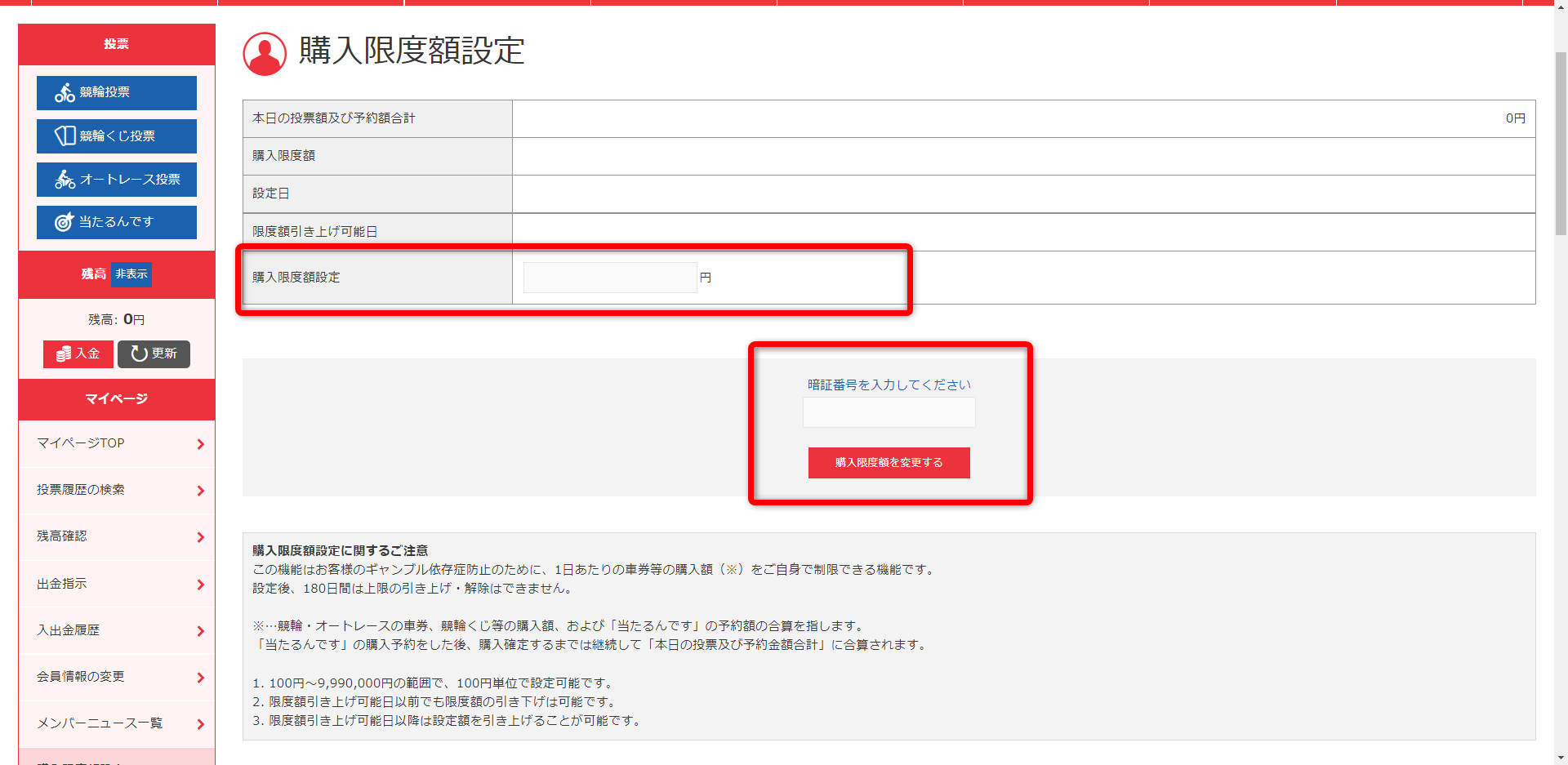Viewport: 1568px width, 765px height.
Task: Click the motorcycle icon for オートレース投票
Action: point(65,180)
